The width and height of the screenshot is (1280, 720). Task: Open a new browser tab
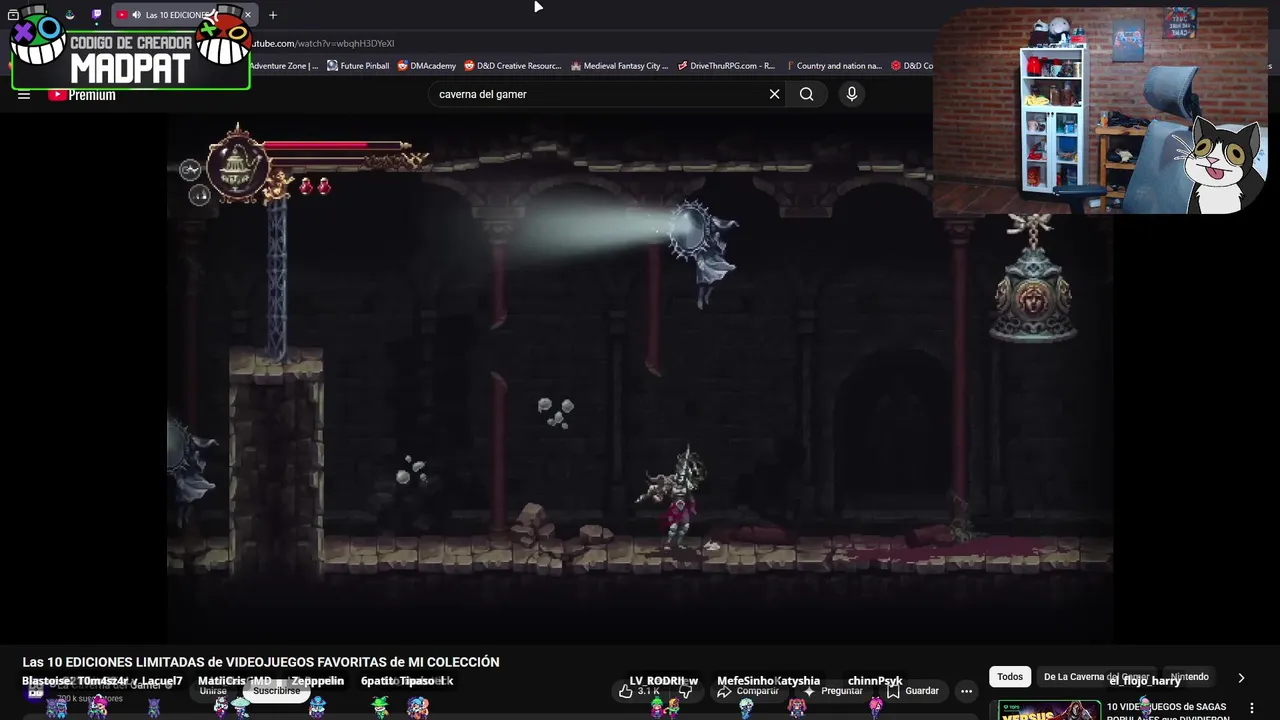click(272, 15)
